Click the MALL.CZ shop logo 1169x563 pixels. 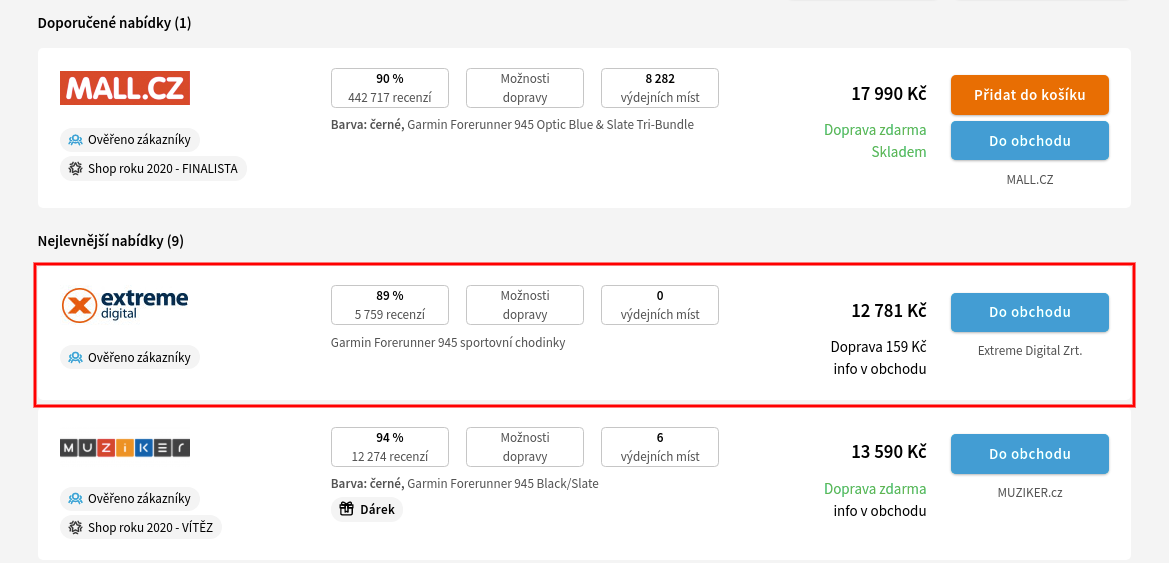tap(125, 88)
